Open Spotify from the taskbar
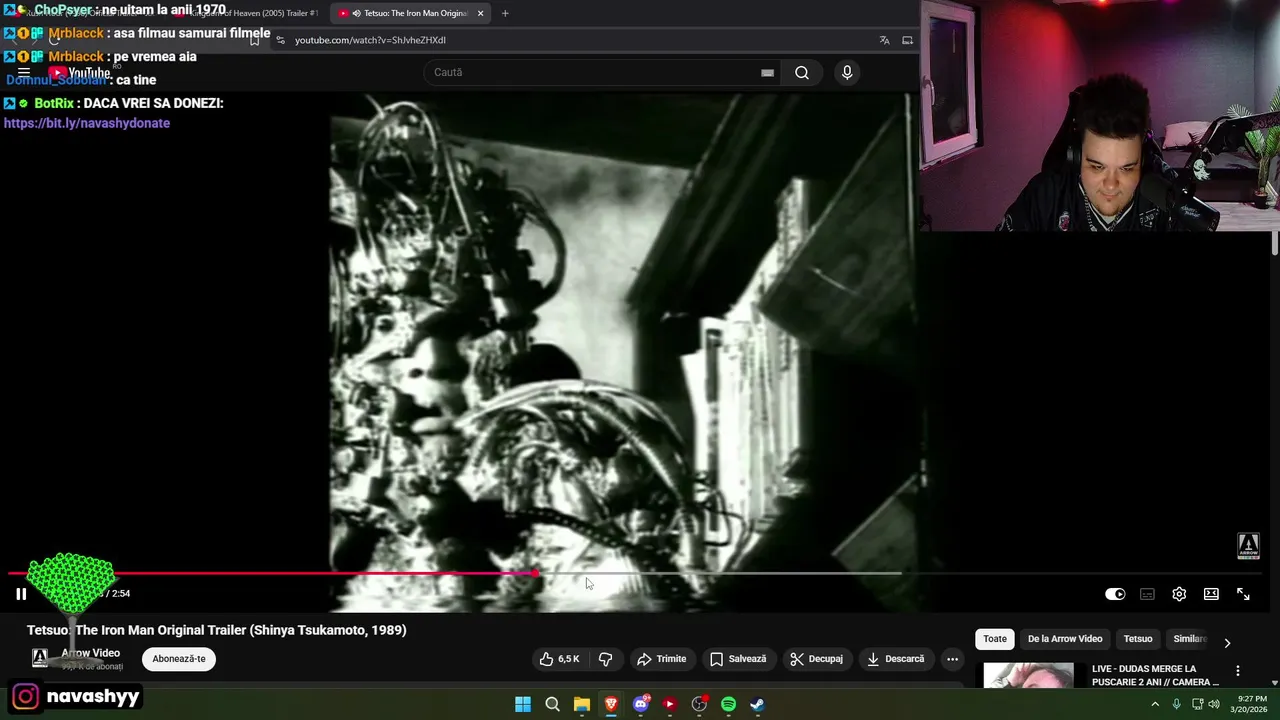The height and width of the screenshot is (720, 1280). (x=729, y=704)
